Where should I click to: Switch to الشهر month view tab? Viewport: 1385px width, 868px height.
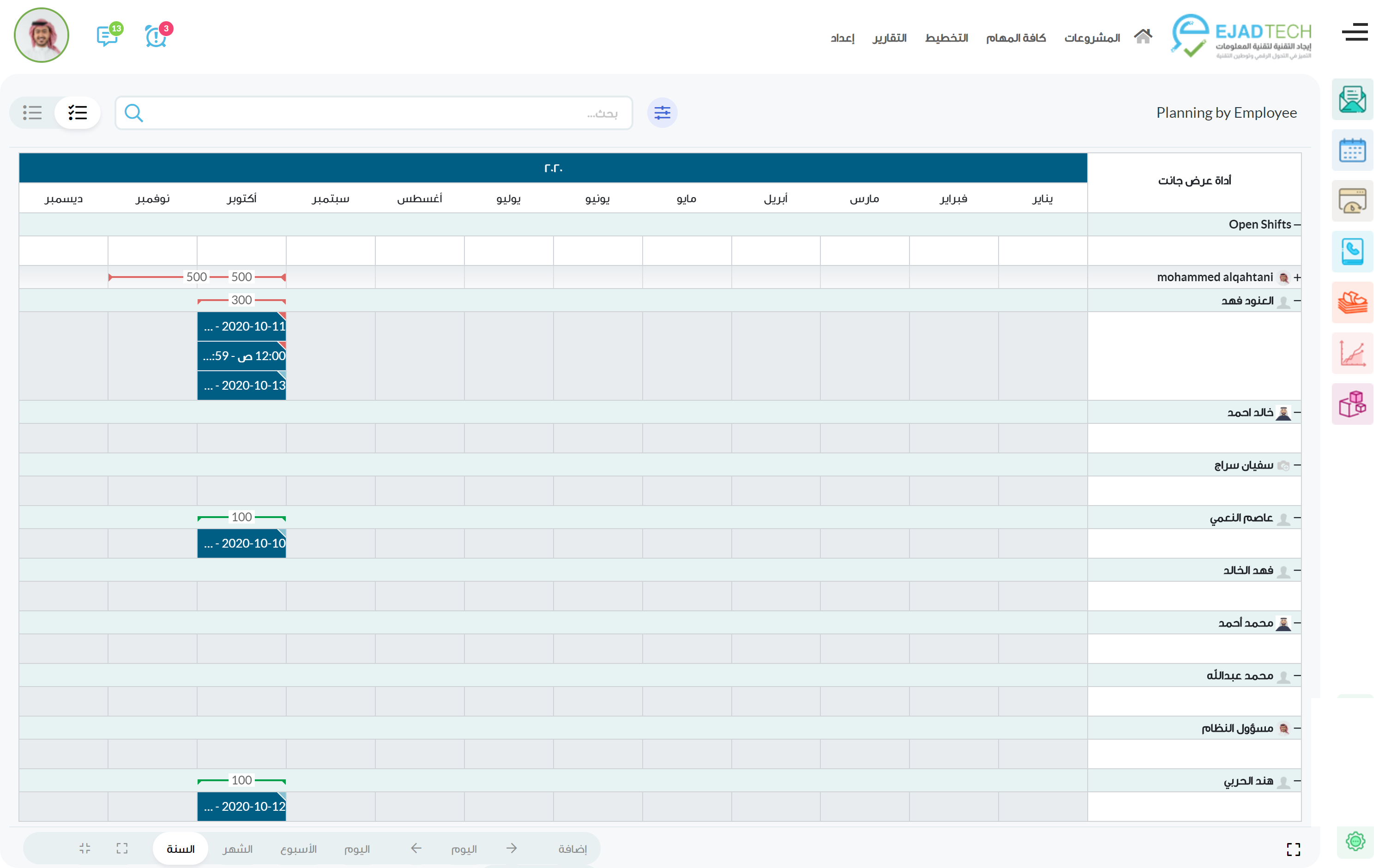coord(238,849)
